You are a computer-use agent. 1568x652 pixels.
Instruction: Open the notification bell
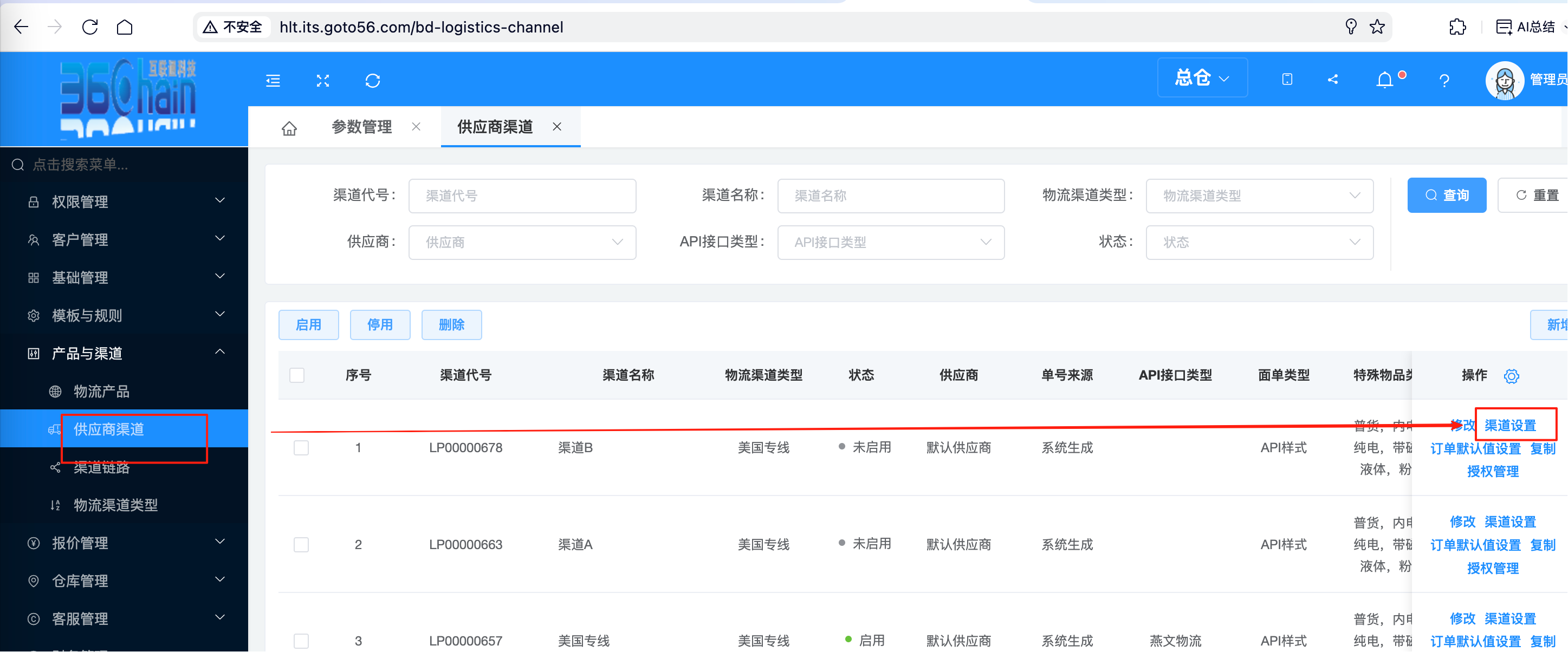1385,80
